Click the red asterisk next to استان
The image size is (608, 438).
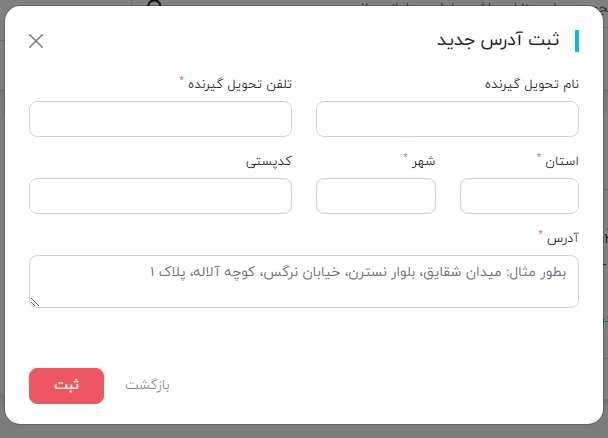pyautogui.click(x=539, y=155)
